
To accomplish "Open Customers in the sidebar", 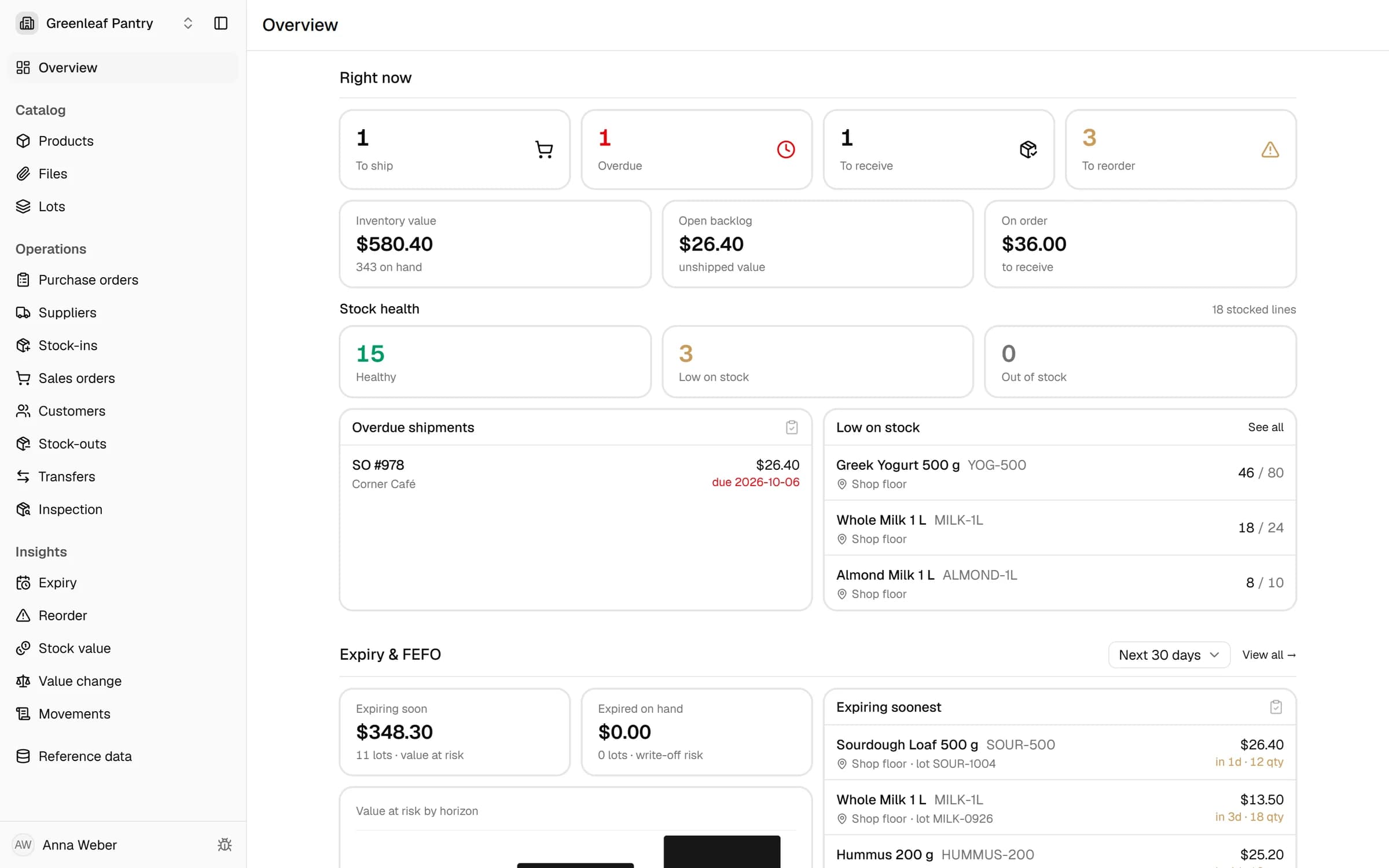I will pyautogui.click(x=123, y=411).
